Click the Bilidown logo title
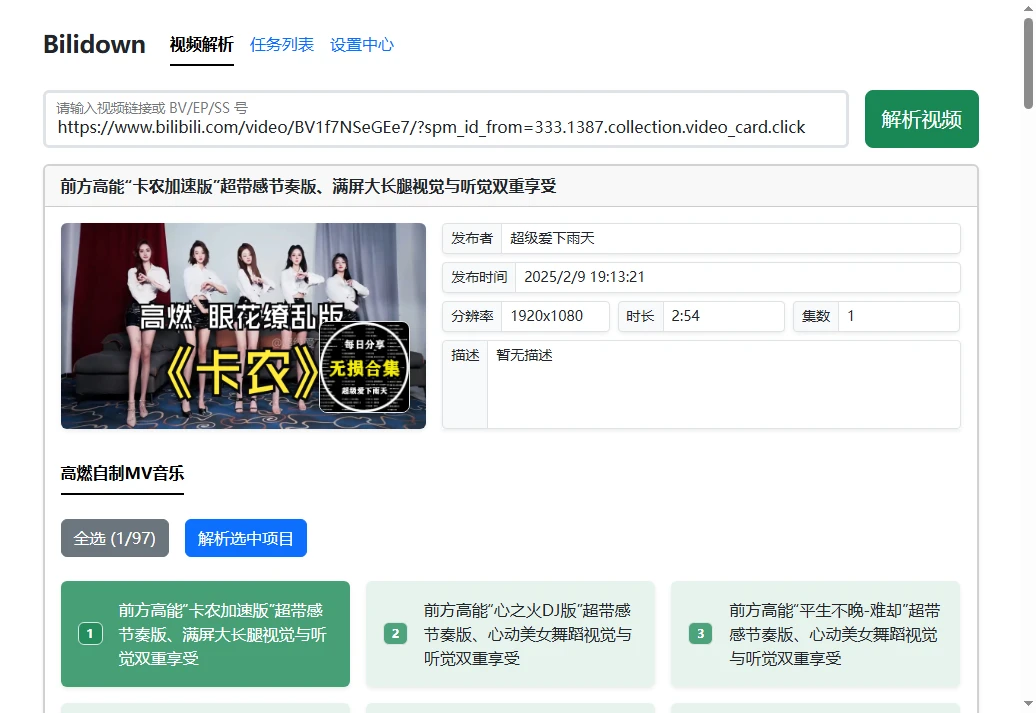Viewport: 1036px width, 713px height. [x=94, y=44]
